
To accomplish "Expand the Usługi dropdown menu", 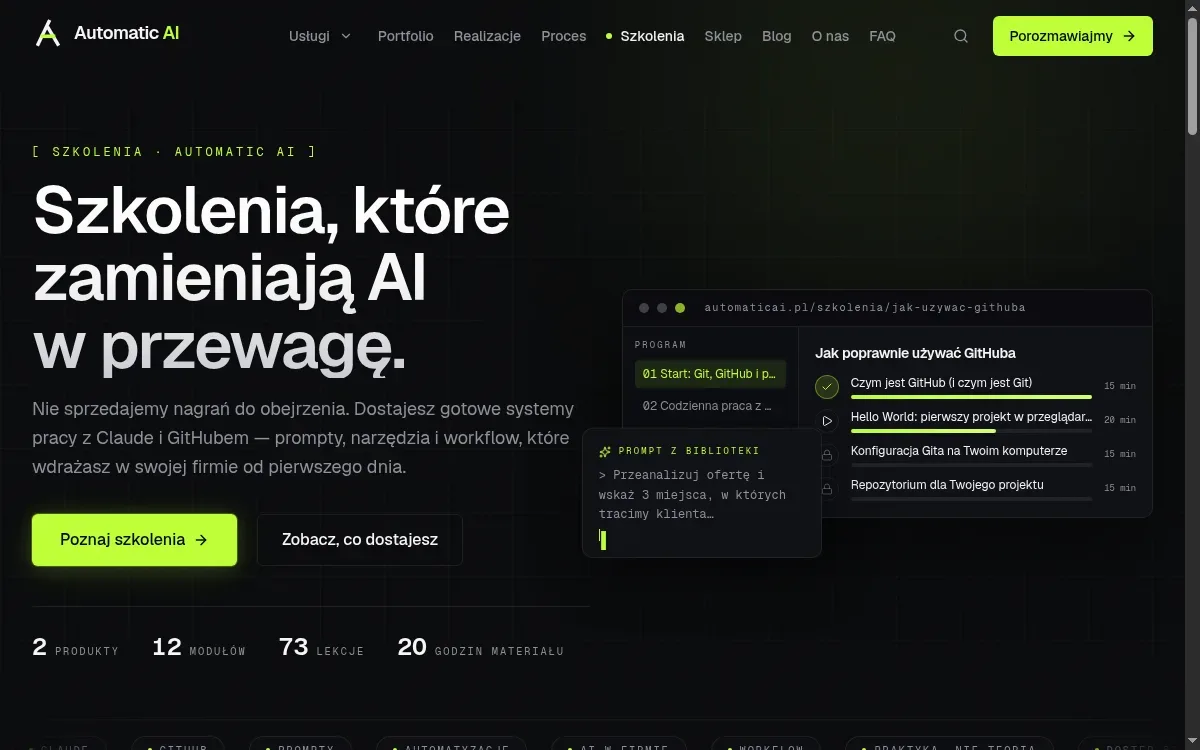I will pos(320,36).
